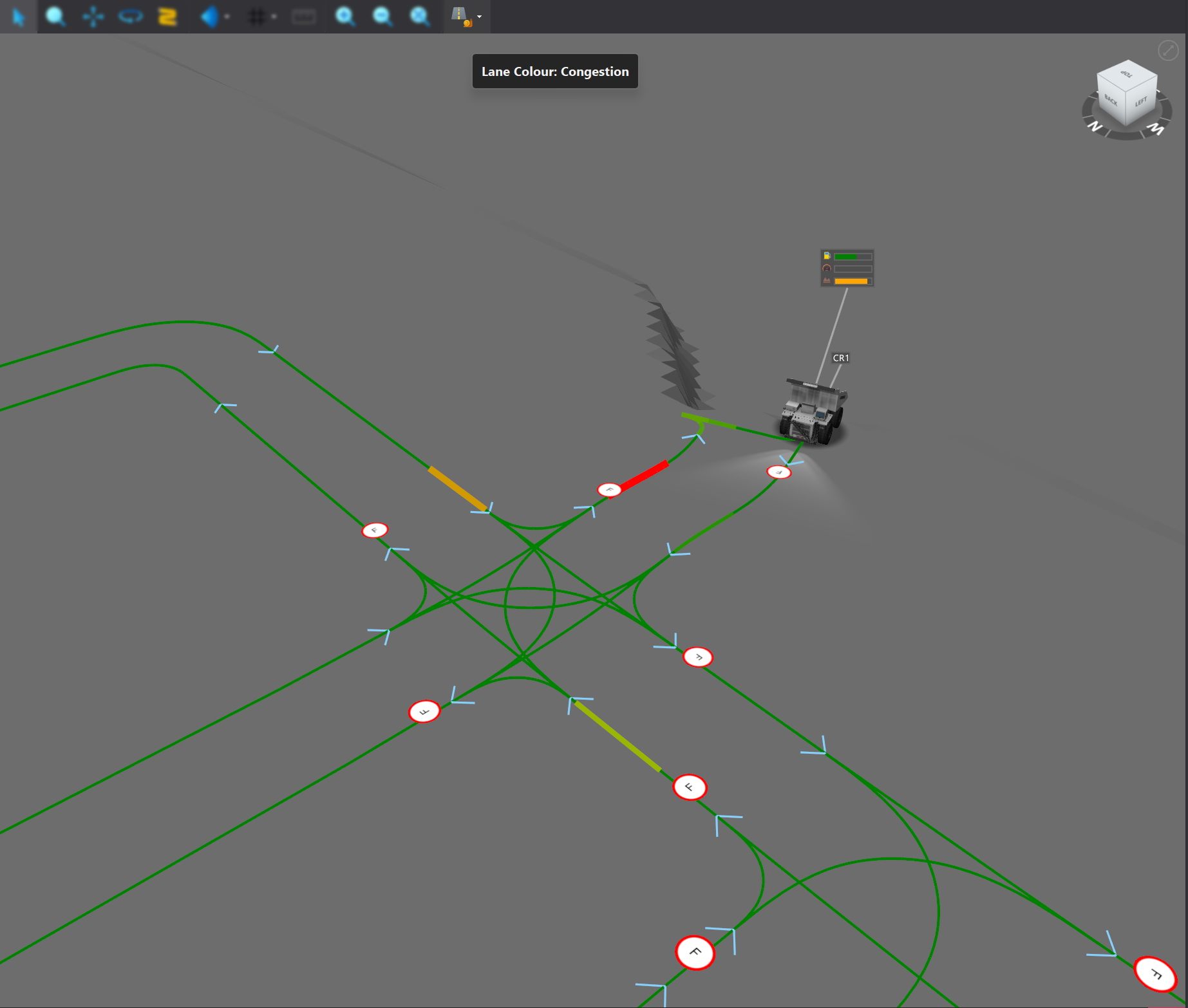This screenshot has width=1188, height=1008.
Task: Expand the blue view direction dropdown arrow
Action: (x=227, y=17)
